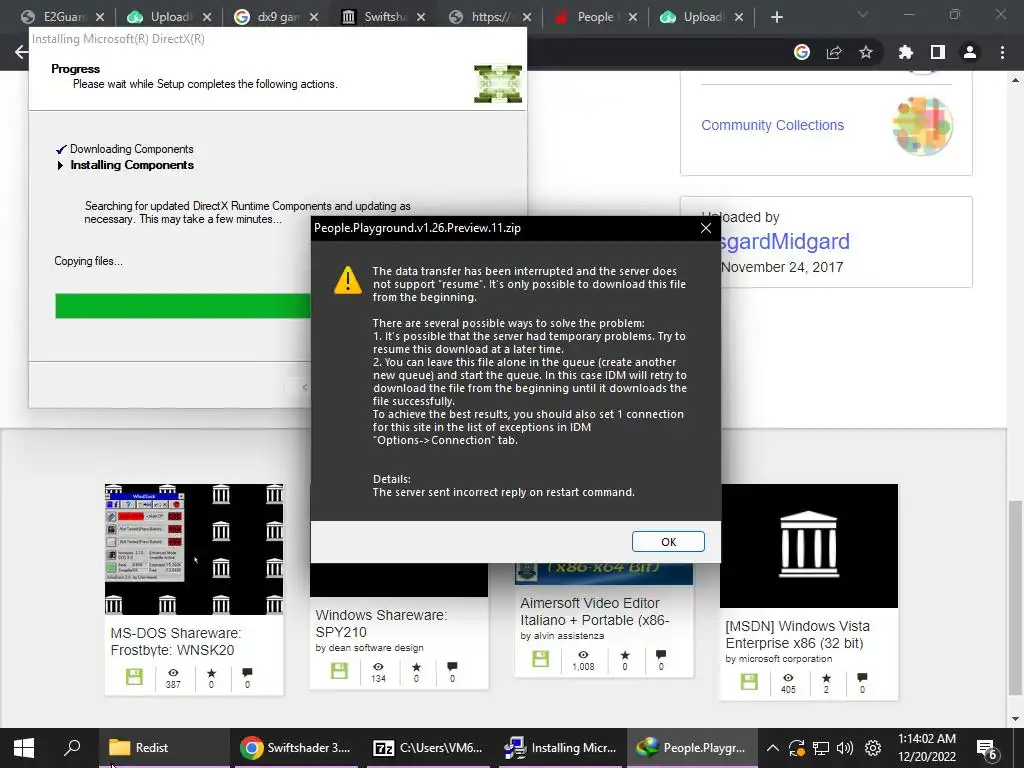
Task: Open the Community Collections colorful thumbnail
Action: click(x=922, y=125)
